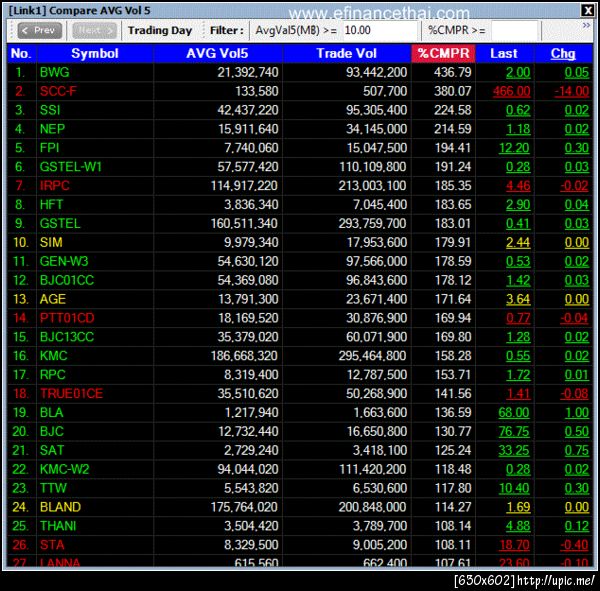The image size is (600, 591).
Task: Sort by the No. column header
Action: pos(21,53)
